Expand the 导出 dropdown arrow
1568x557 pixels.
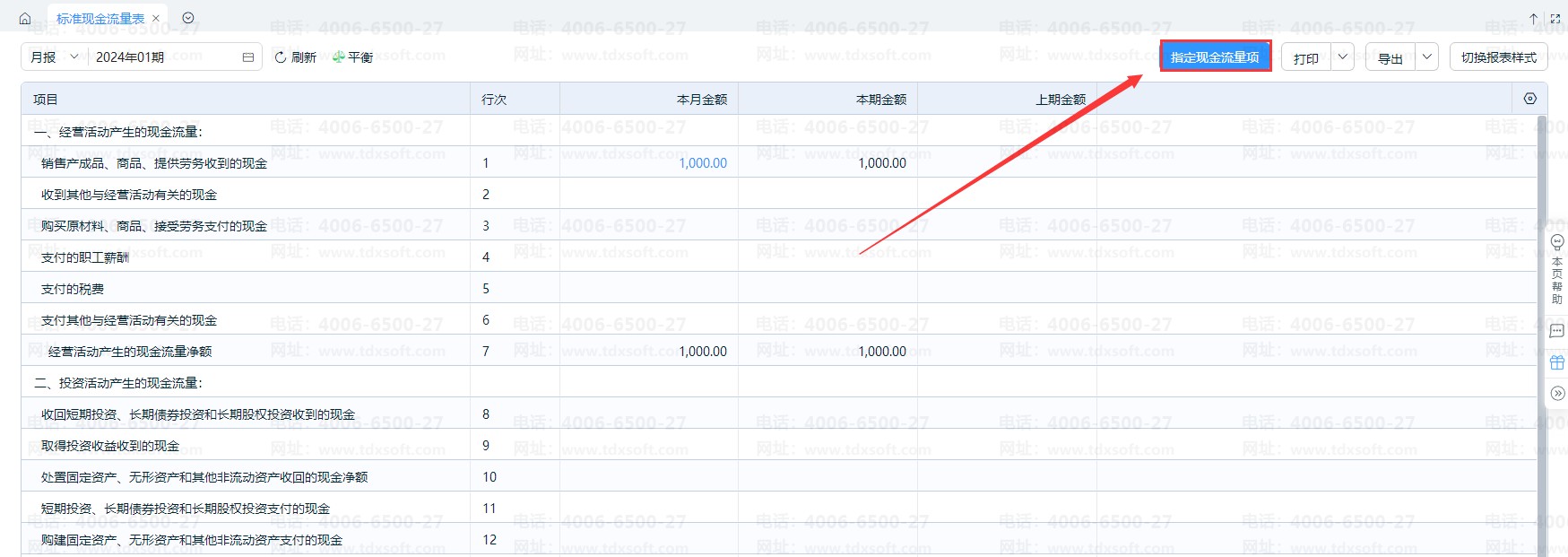pyautogui.click(x=1426, y=57)
